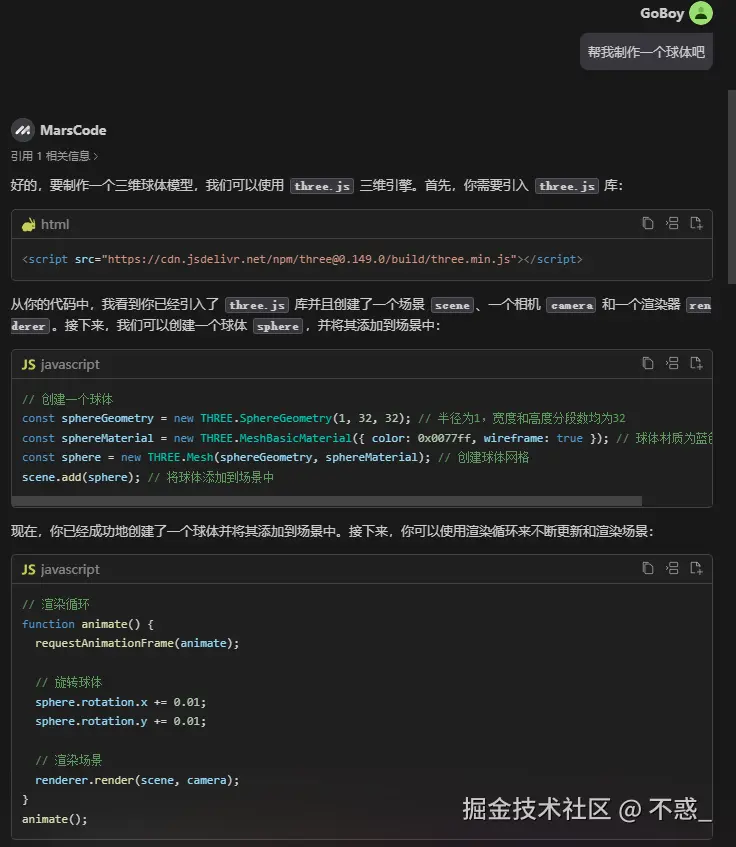
Task: Click JS icon of sphere creation block
Action: (29, 365)
